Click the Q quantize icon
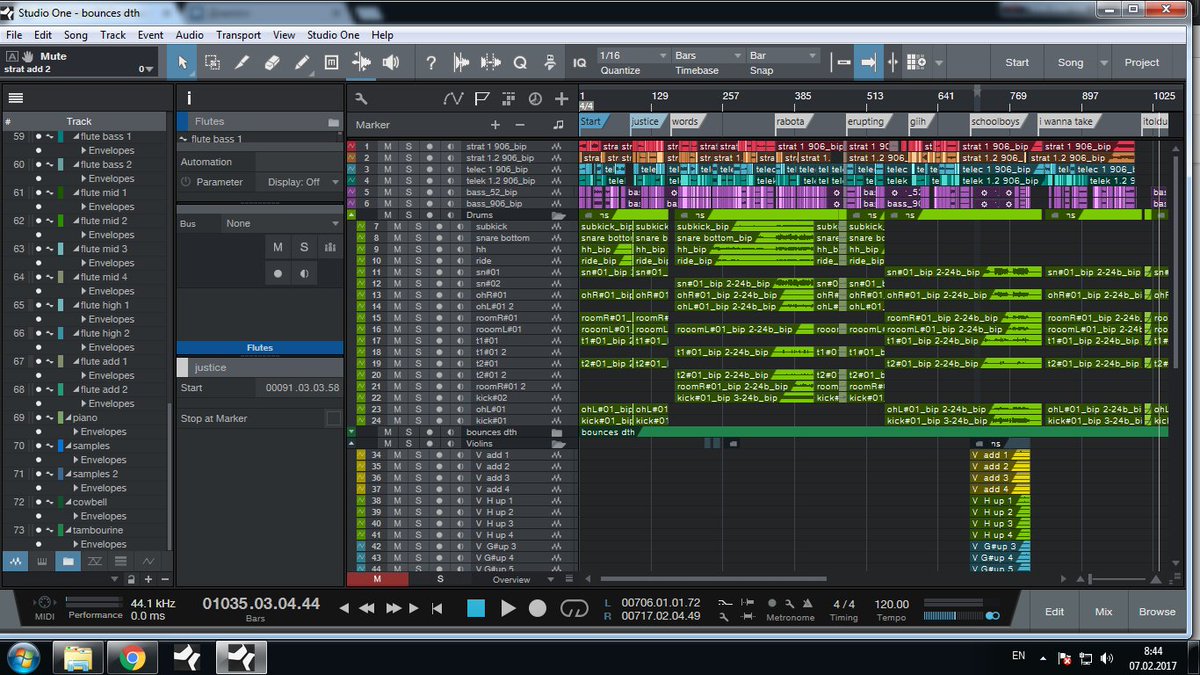 click(x=520, y=63)
